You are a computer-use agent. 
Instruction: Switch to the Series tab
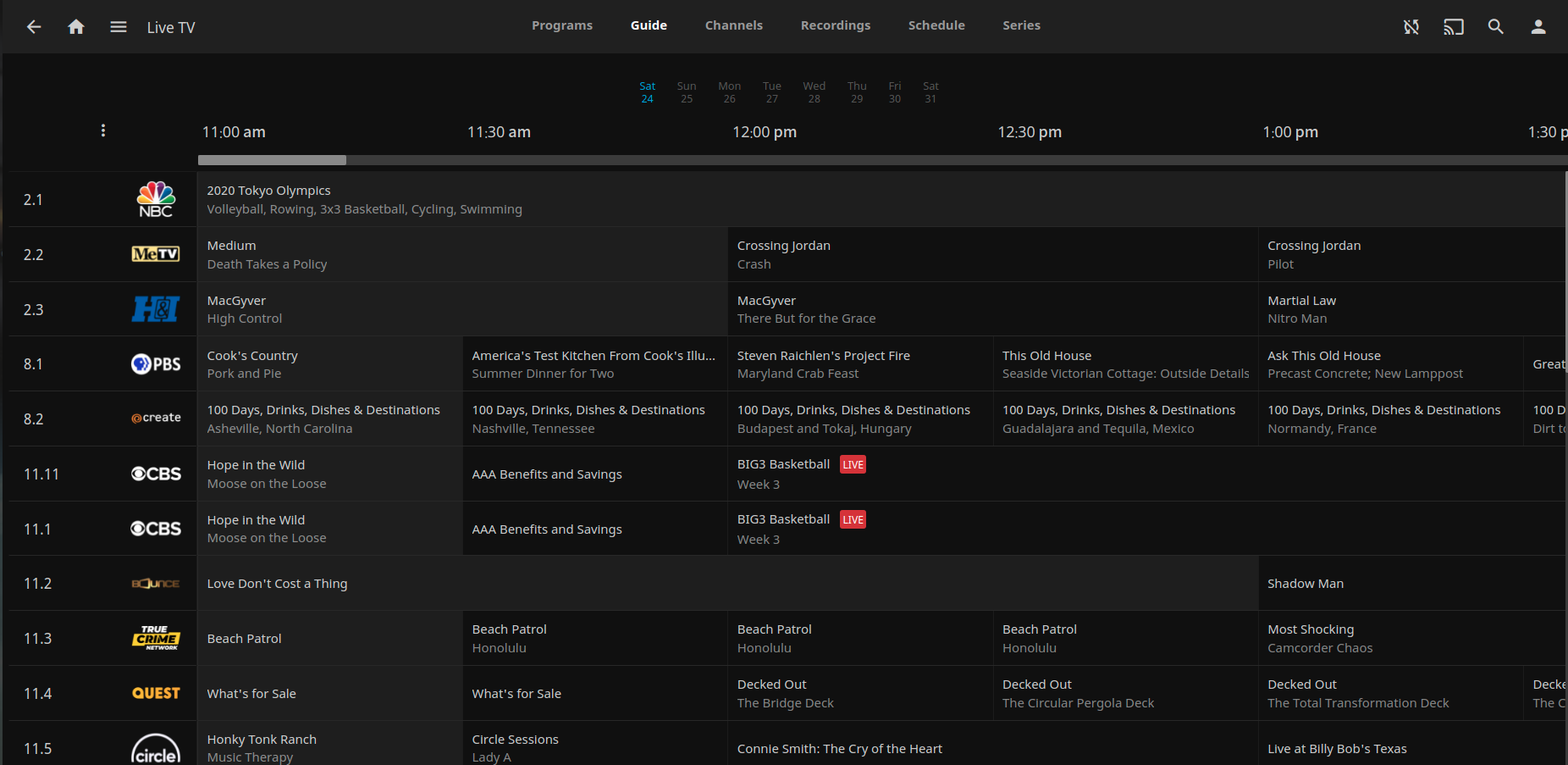pyautogui.click(x=1022, y=25)
